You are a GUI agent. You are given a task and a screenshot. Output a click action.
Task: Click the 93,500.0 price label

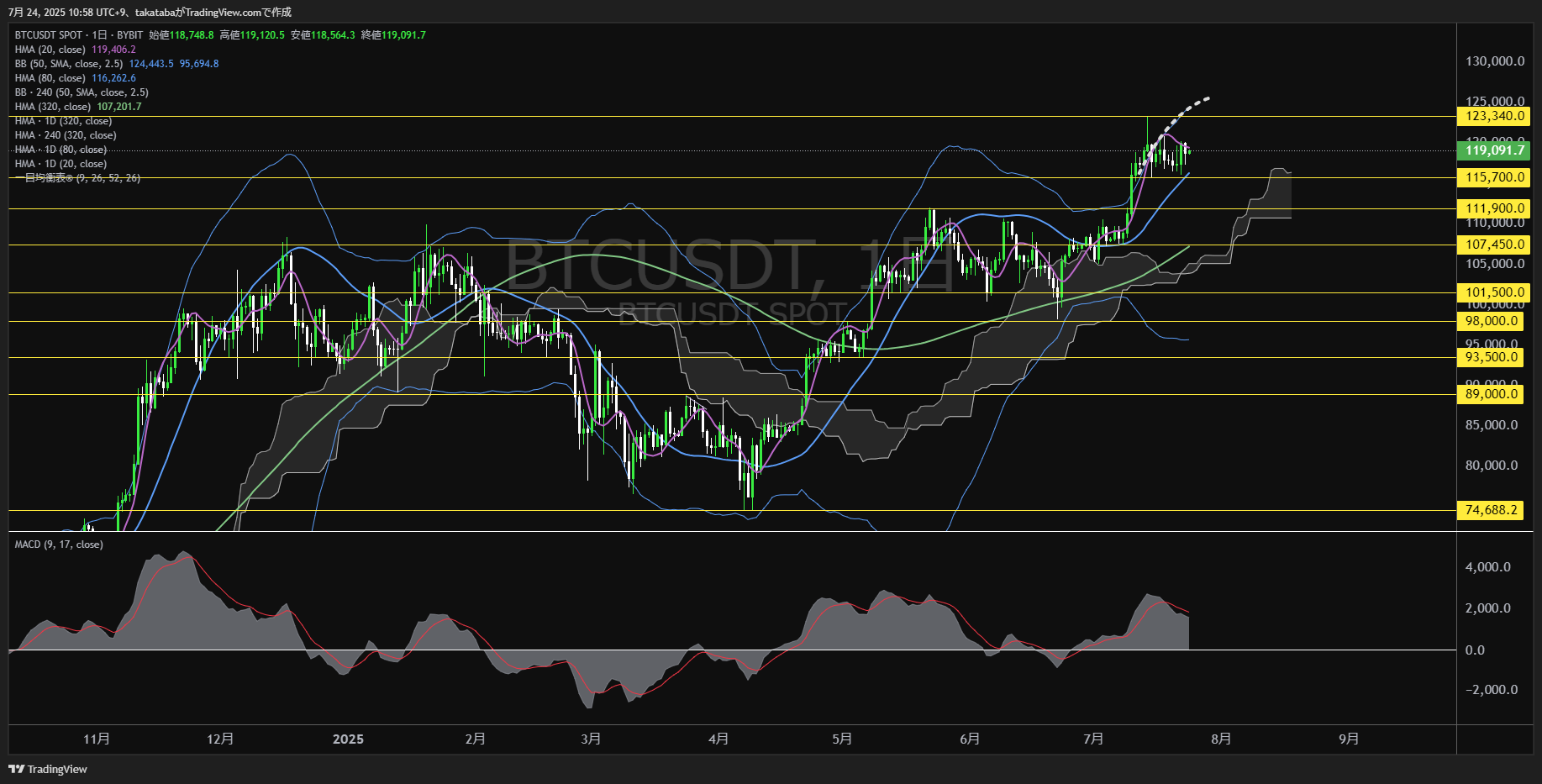pyautogui.click(x=1490, y=357)
